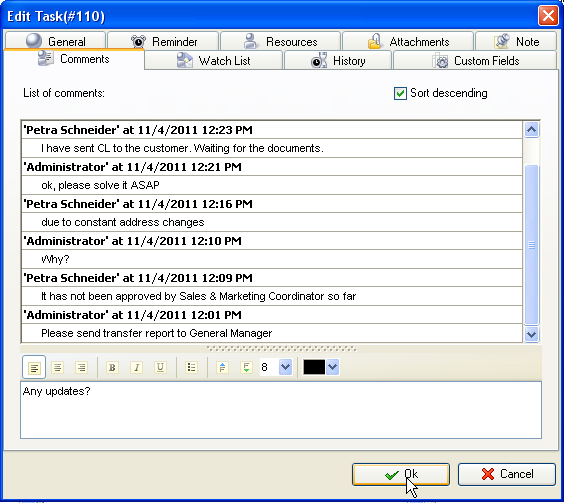Image resolution: width=564 pixels, height=503 pixels.
Task: Open the Attachments tab
Action: [x=408, y=41]
